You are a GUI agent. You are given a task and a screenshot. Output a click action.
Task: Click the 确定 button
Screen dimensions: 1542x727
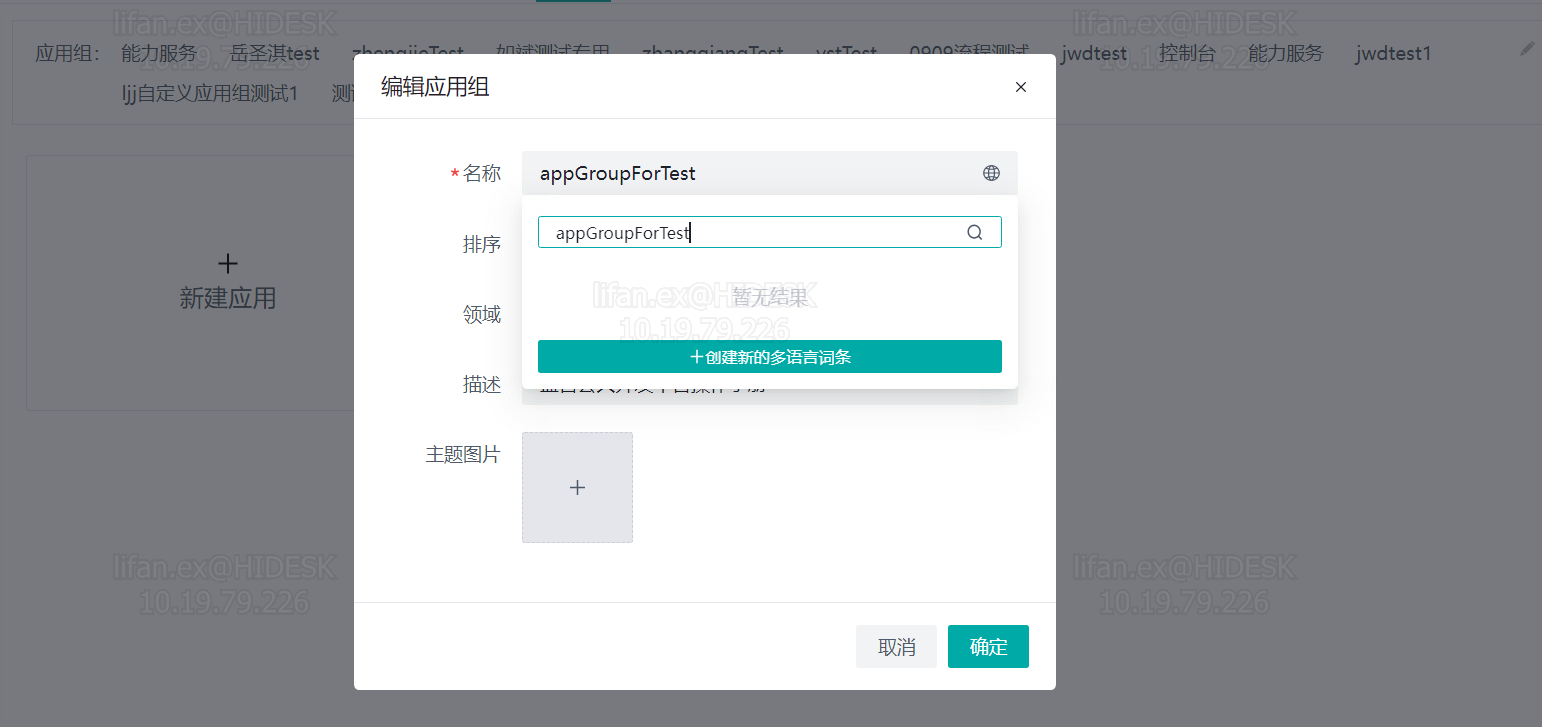point(988,646)
